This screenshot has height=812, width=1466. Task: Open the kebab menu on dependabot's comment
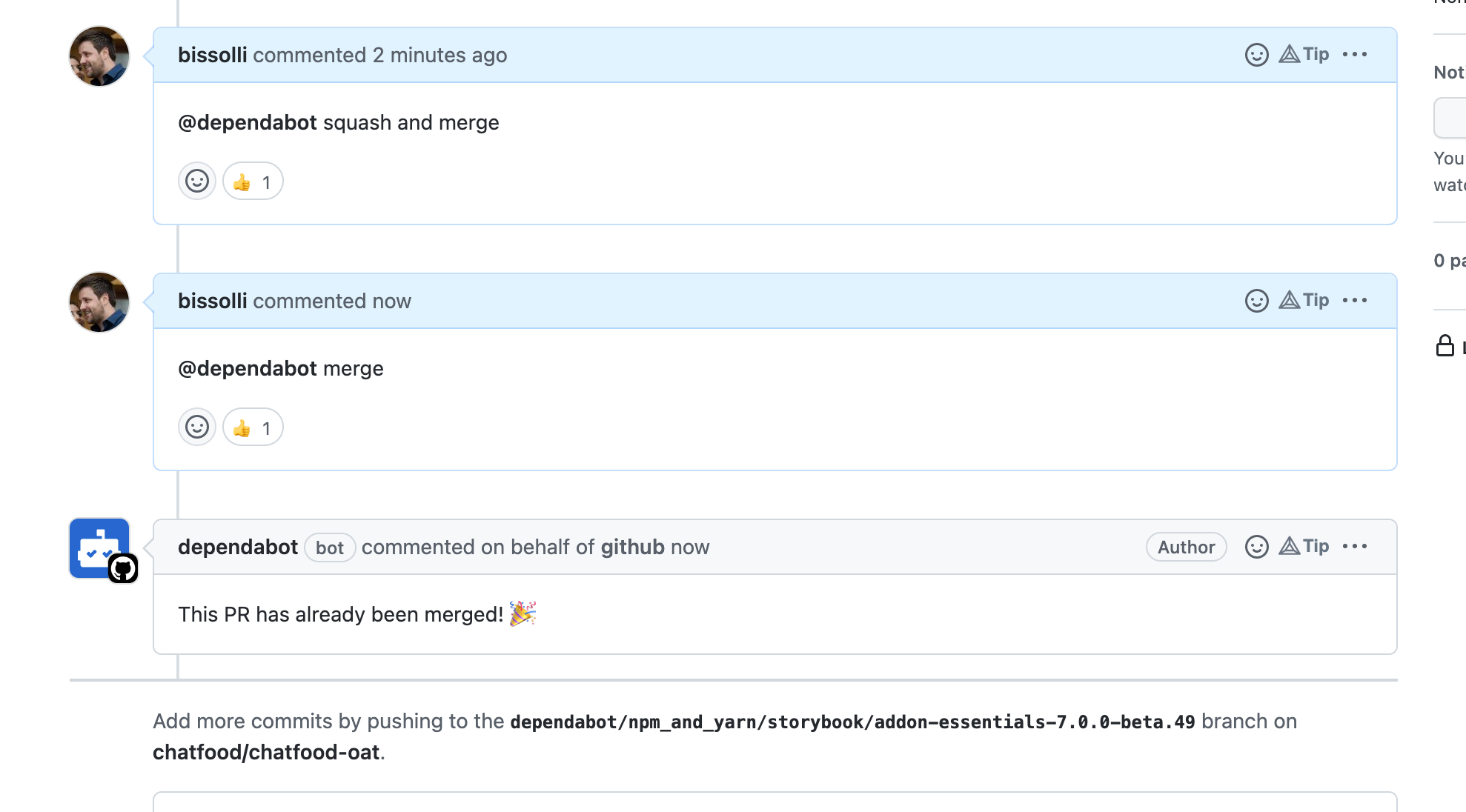[x=1356, y=546]
